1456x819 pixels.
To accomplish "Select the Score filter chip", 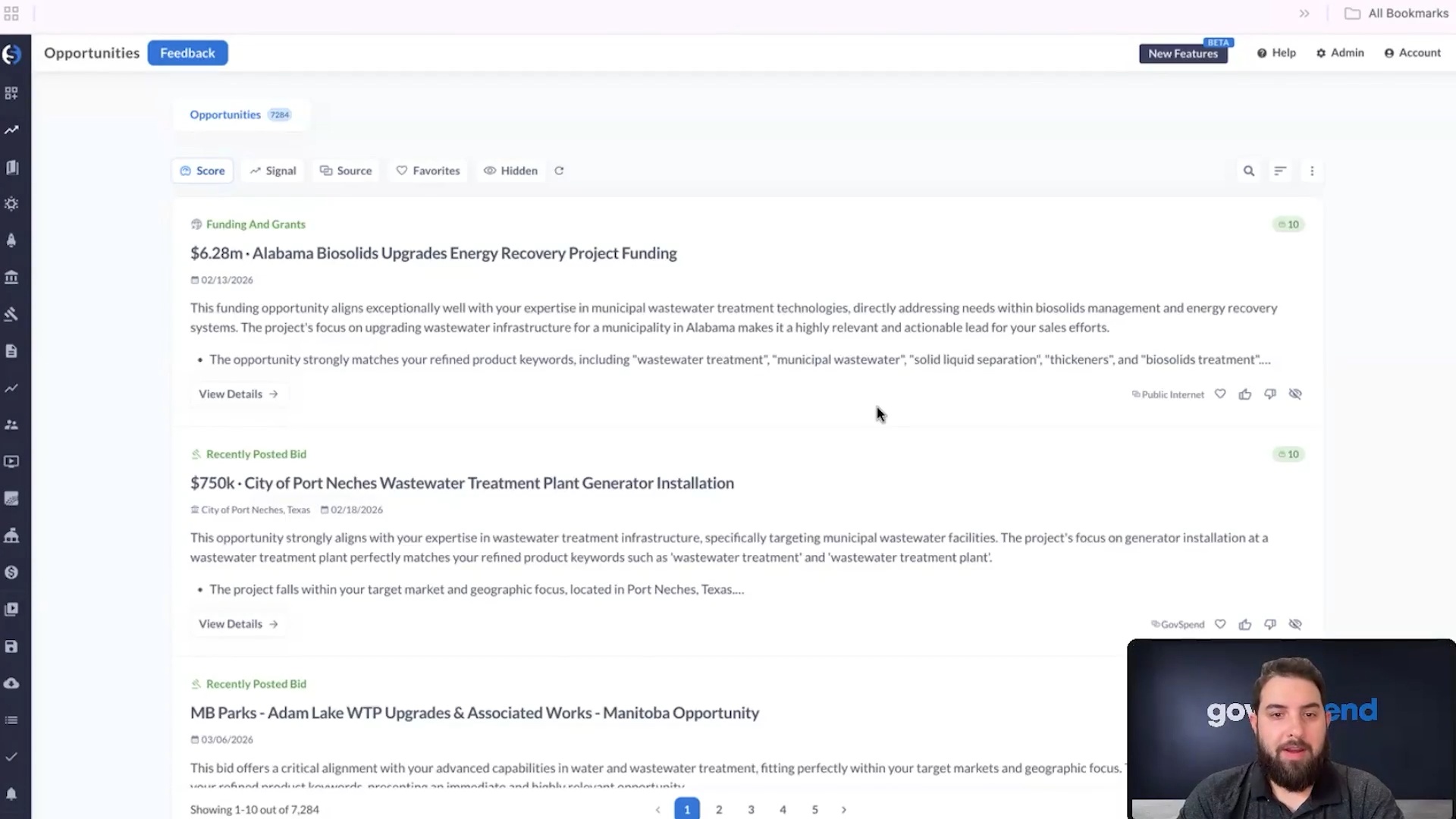I will click(202, 171).
